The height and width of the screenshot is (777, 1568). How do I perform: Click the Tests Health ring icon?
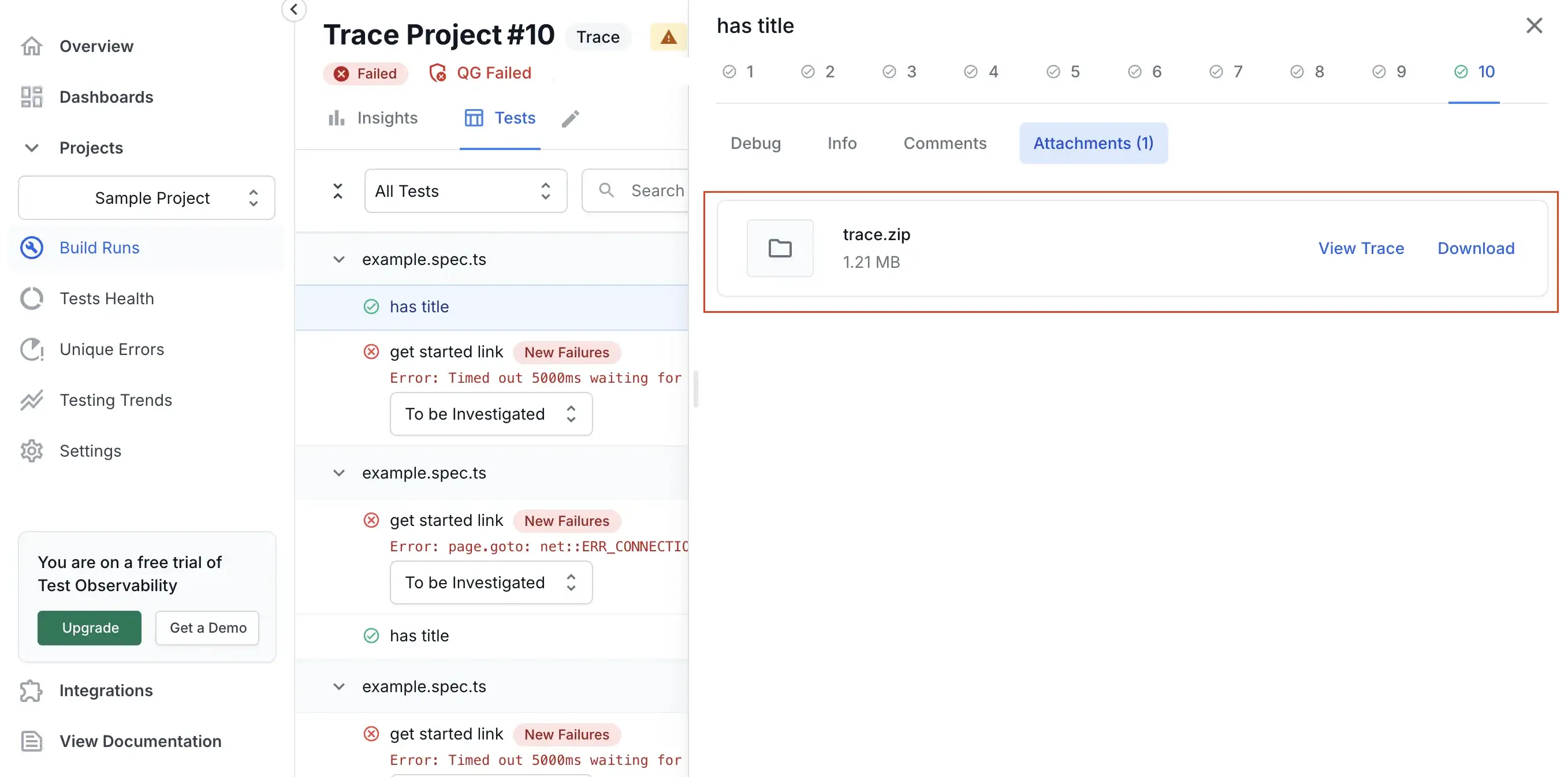pyautogui.click(x=32, y=299)
